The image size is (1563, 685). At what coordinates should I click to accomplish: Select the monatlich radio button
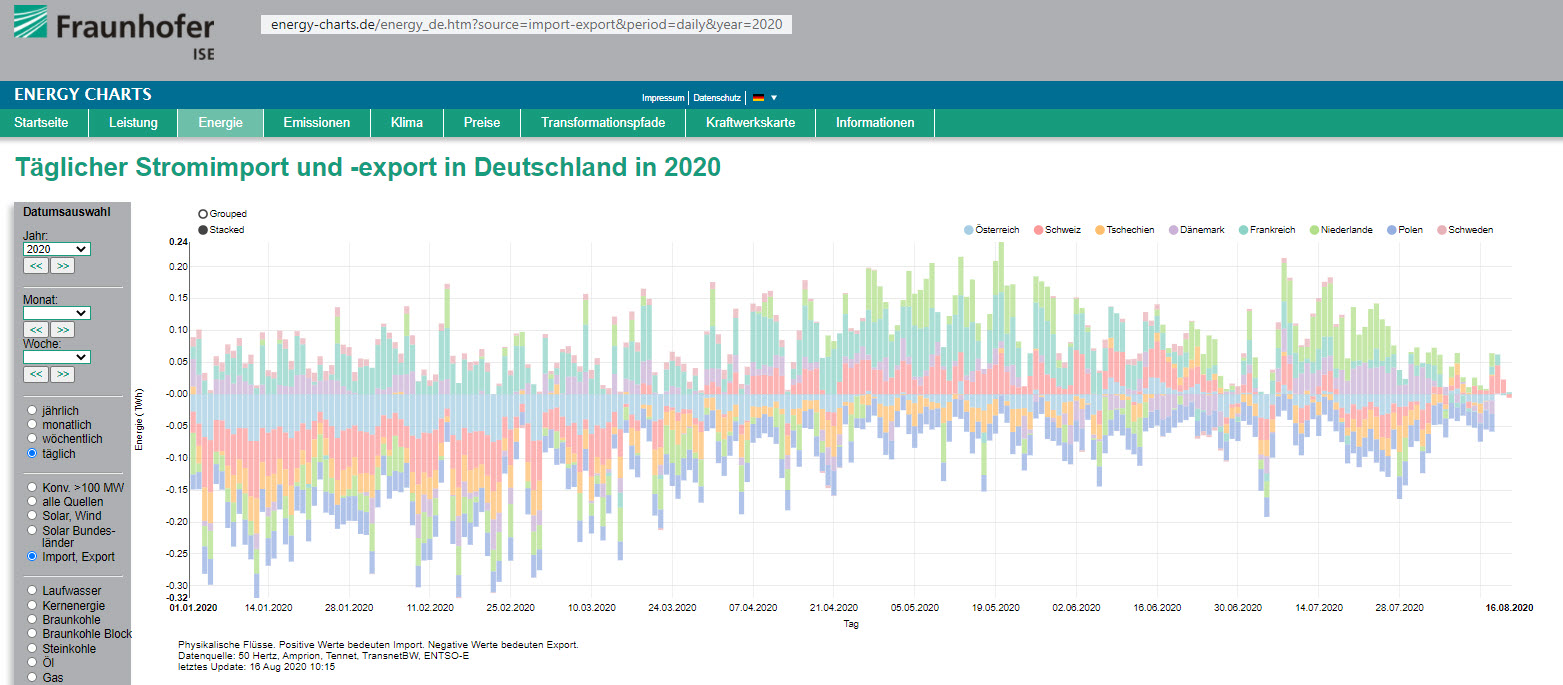point(33,425)
